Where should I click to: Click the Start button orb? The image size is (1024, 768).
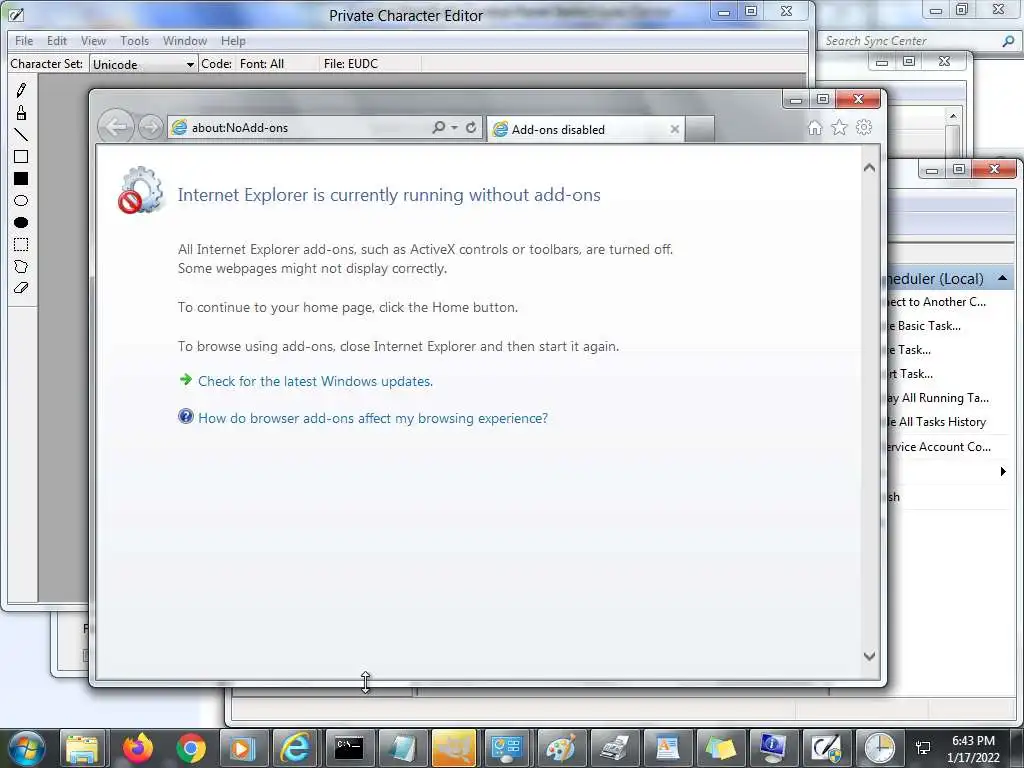[26, 748]
